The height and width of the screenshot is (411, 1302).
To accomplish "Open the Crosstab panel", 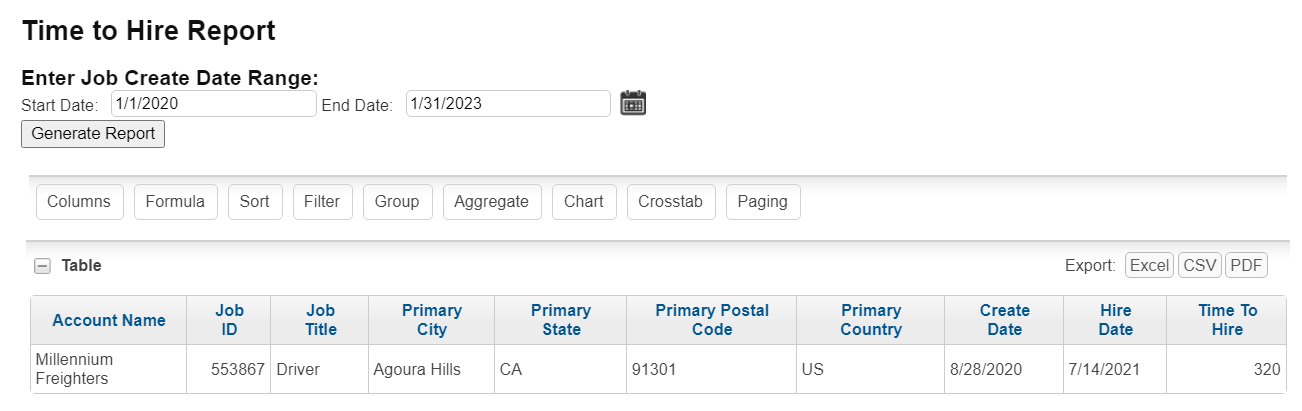I will point(670,202).
